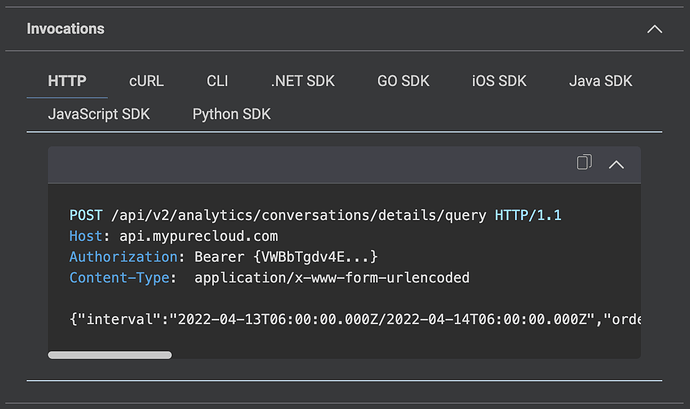Switch to the cURL tab
This screenshot has height=409, width=690.
(x=146, y=81)
